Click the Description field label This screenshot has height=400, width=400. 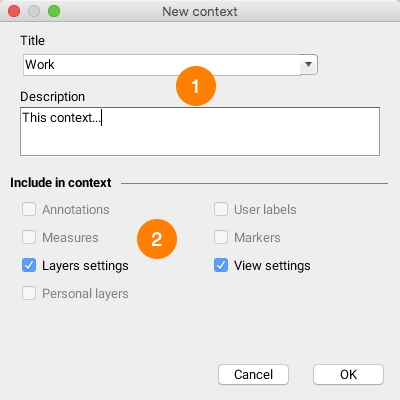53,97
